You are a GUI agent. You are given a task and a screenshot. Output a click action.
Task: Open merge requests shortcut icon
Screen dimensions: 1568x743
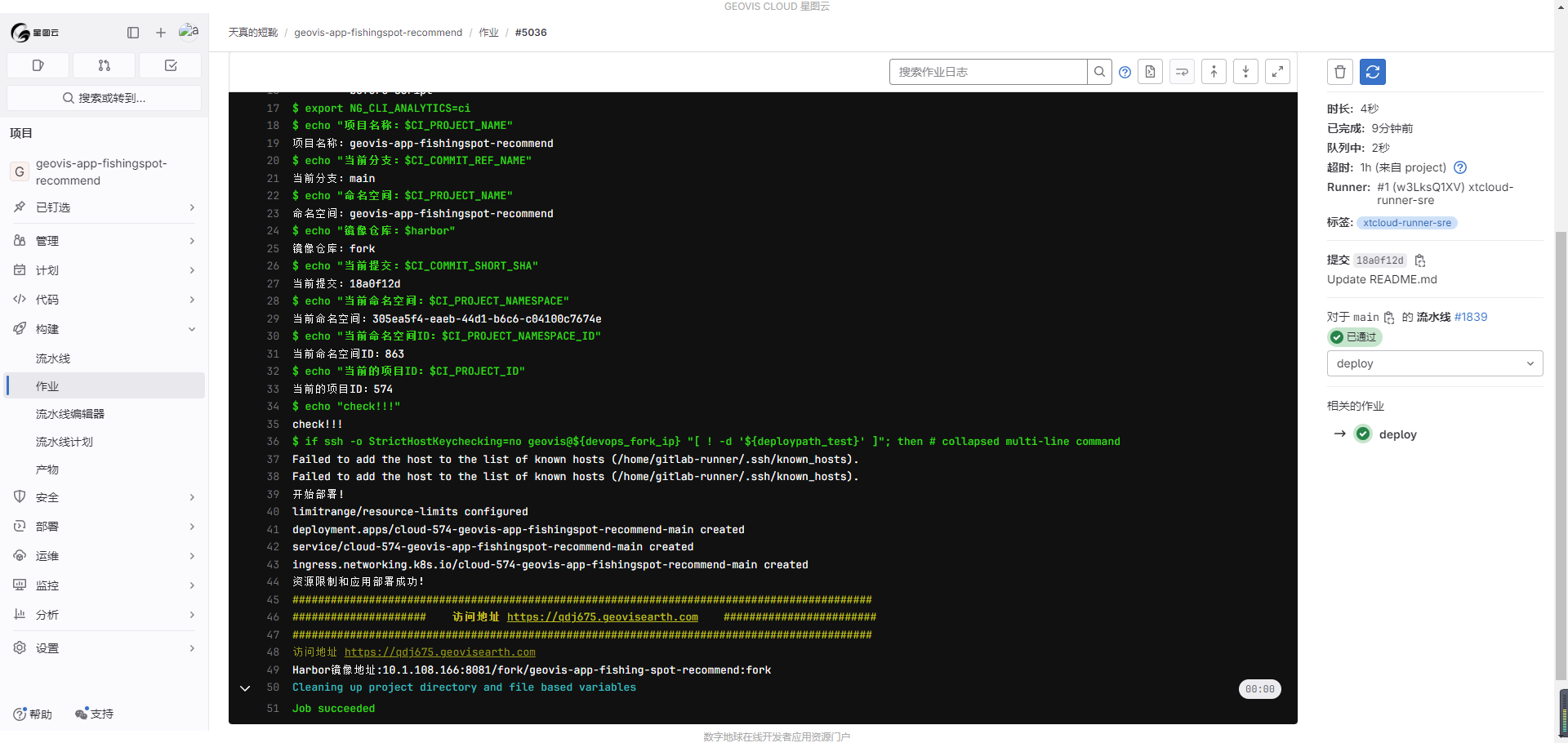click(105, 65)
